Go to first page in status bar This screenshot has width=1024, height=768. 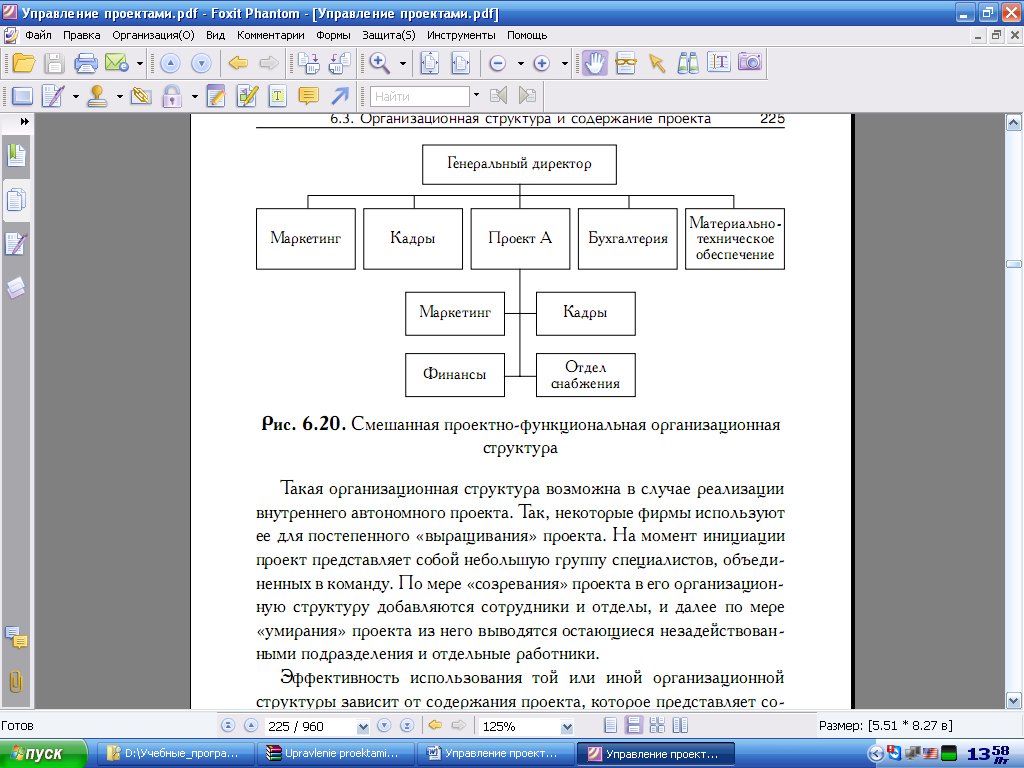tap(228, 726)
